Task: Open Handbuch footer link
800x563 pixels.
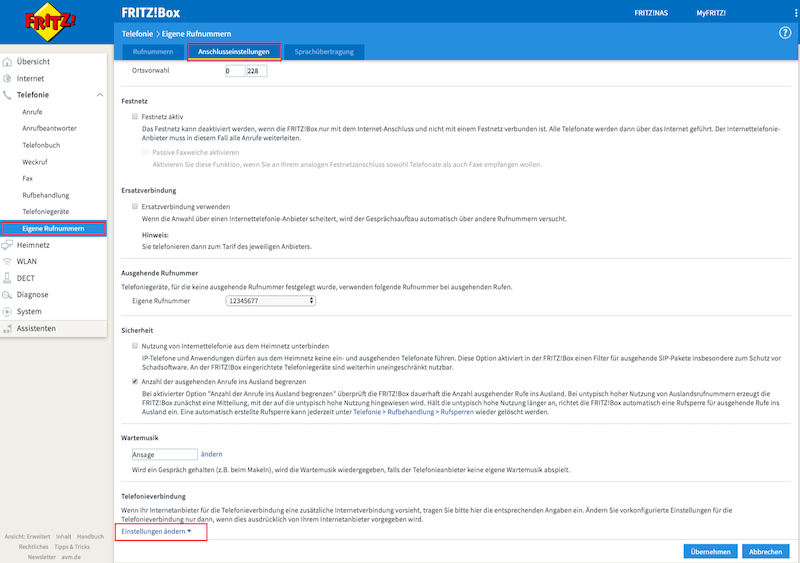Action: [90, 536]
